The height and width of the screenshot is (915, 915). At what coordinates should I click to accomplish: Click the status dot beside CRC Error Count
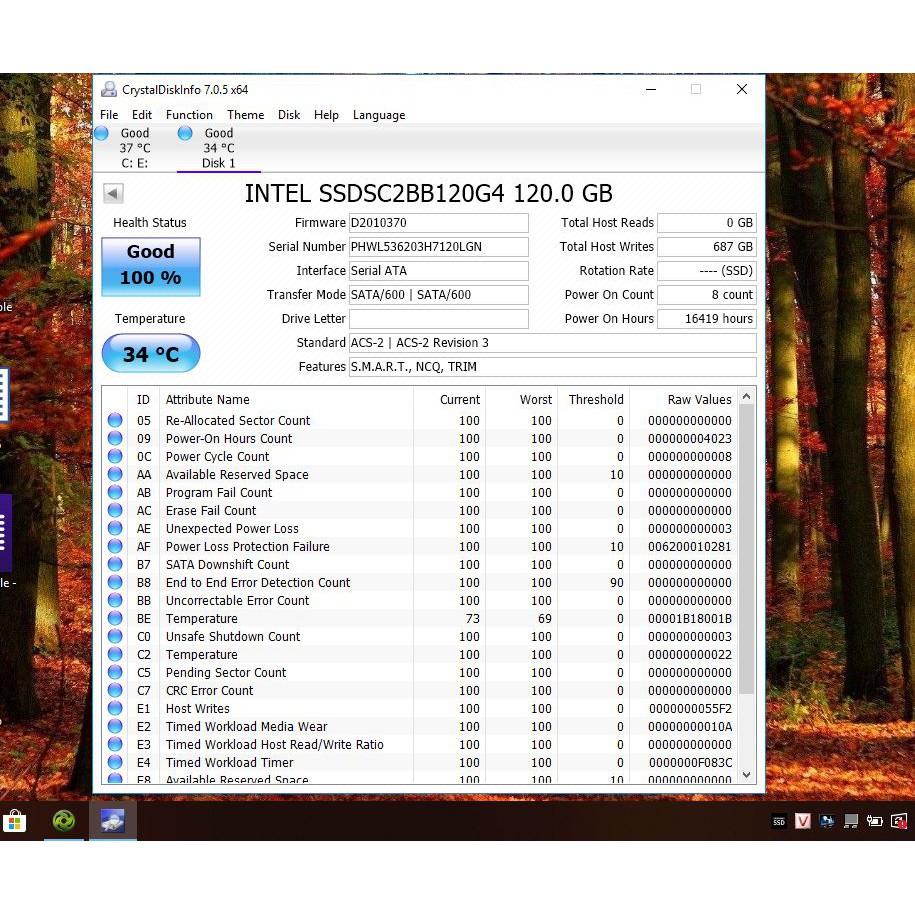pyautogui.click(x=114, y=691)
